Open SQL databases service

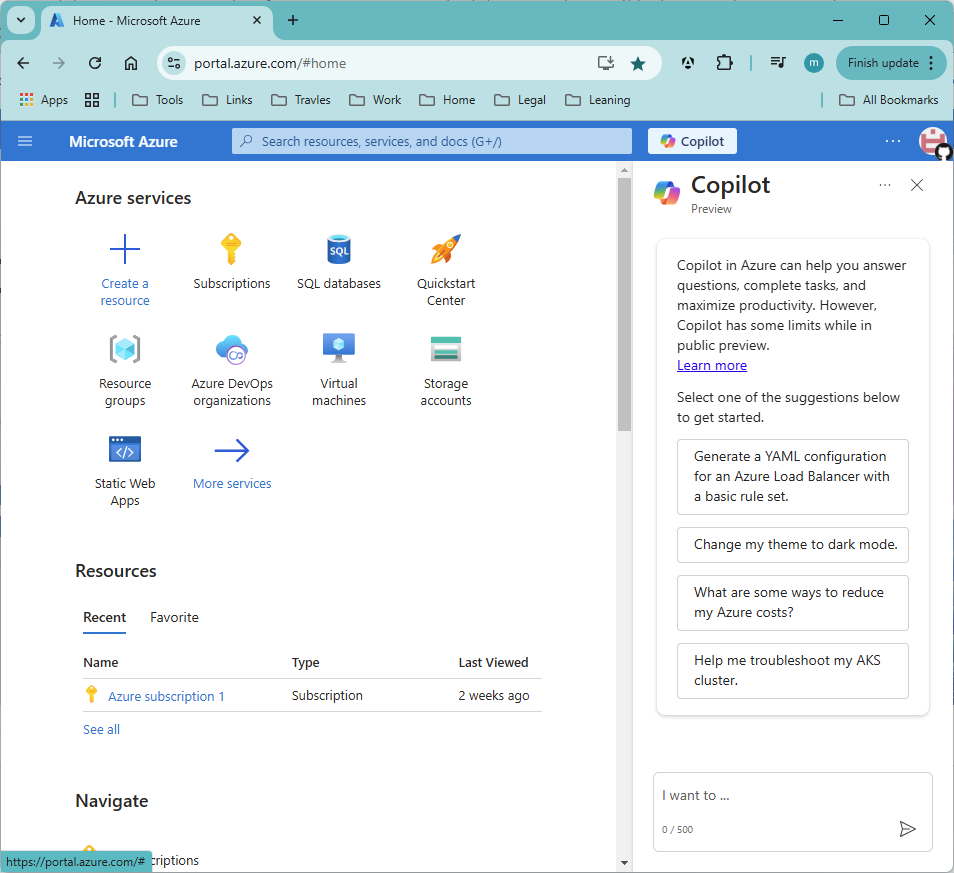point(339,262)
